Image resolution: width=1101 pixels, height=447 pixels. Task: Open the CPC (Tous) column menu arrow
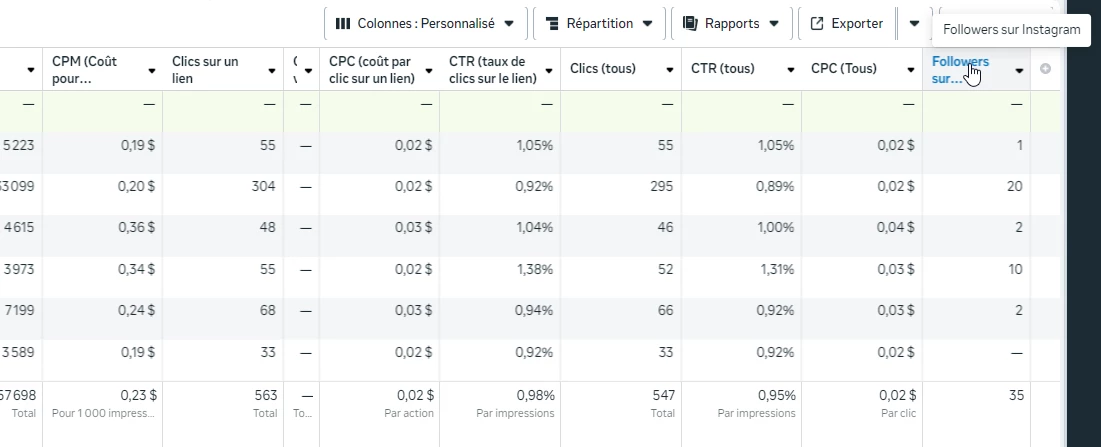(911, 70)
